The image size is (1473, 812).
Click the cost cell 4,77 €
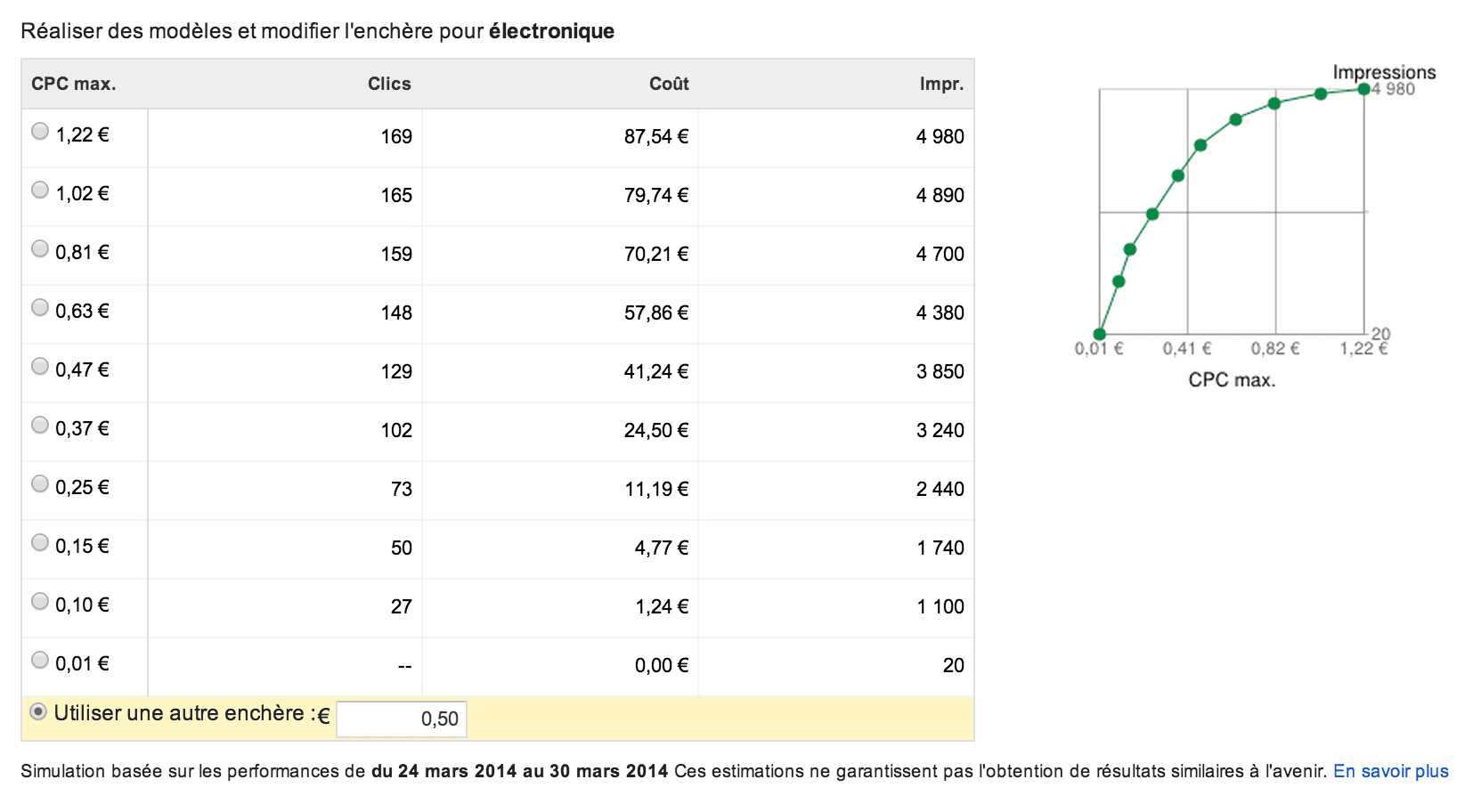[662, 548]
